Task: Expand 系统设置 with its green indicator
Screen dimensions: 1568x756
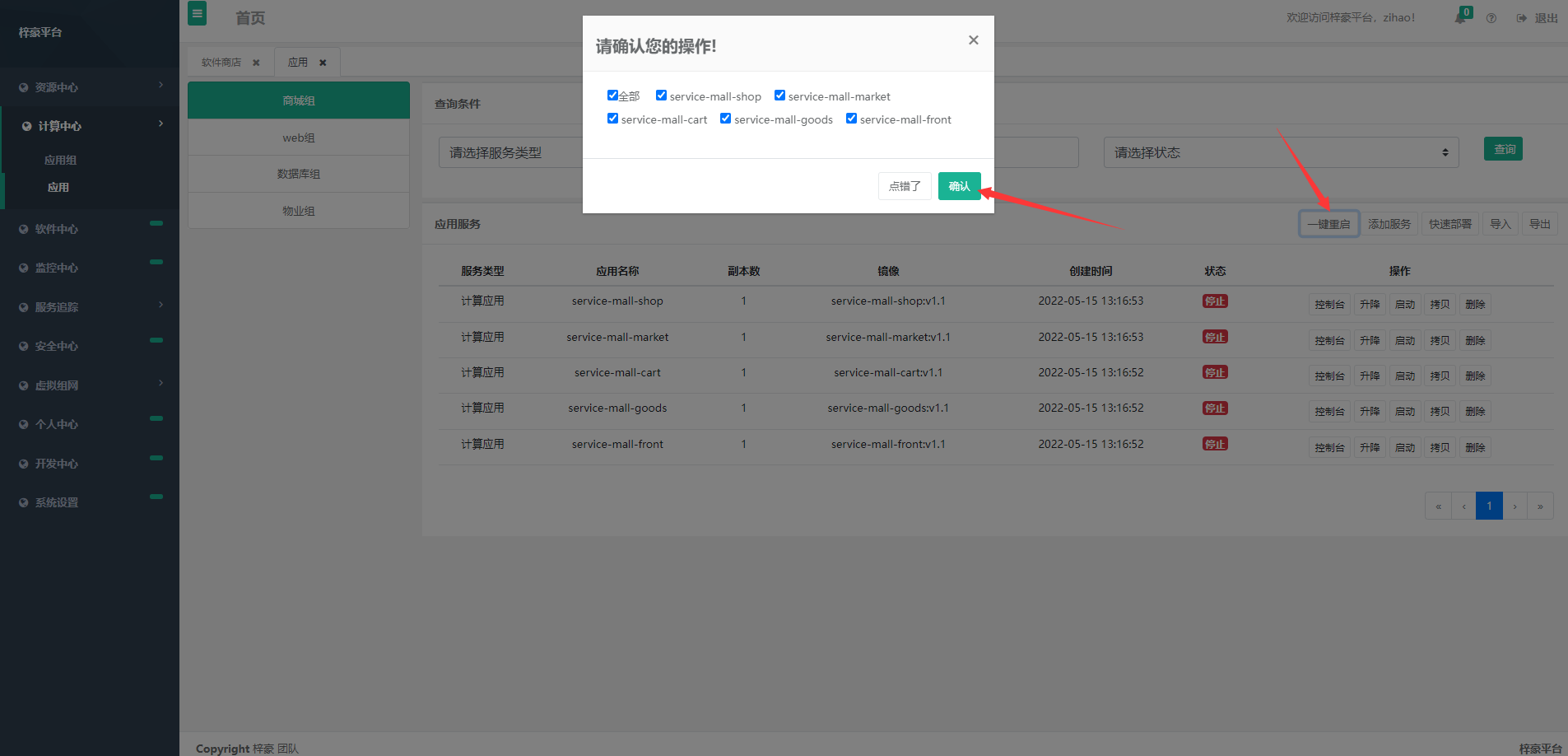Action: [156, 497]
